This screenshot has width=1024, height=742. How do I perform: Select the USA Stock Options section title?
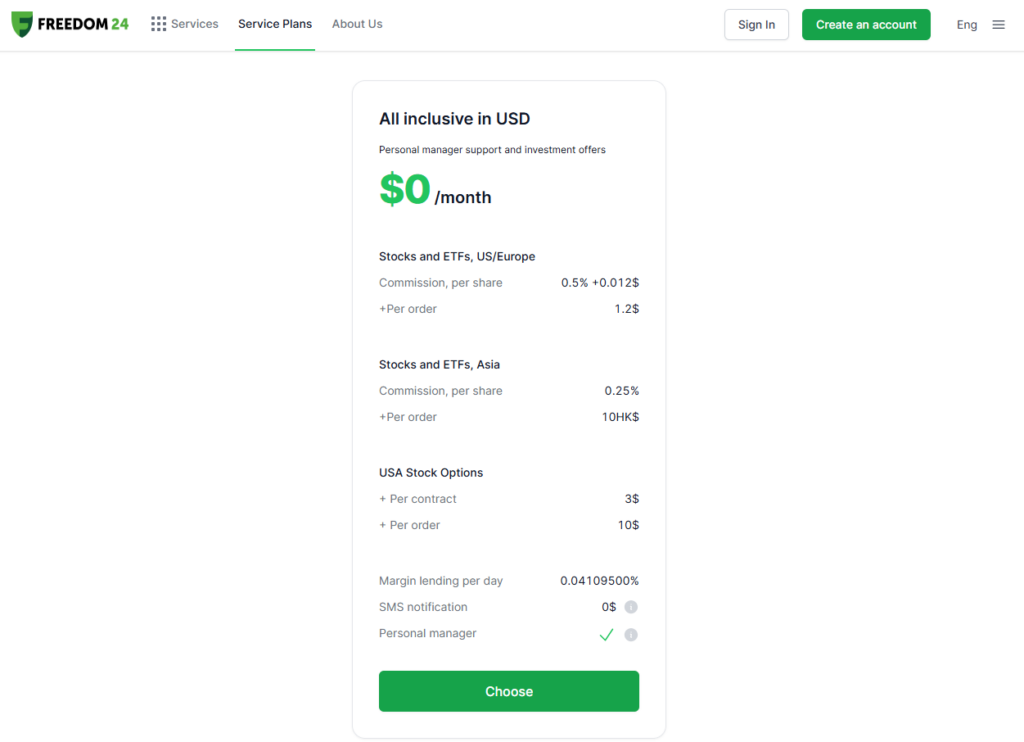[x=431, y=472]
